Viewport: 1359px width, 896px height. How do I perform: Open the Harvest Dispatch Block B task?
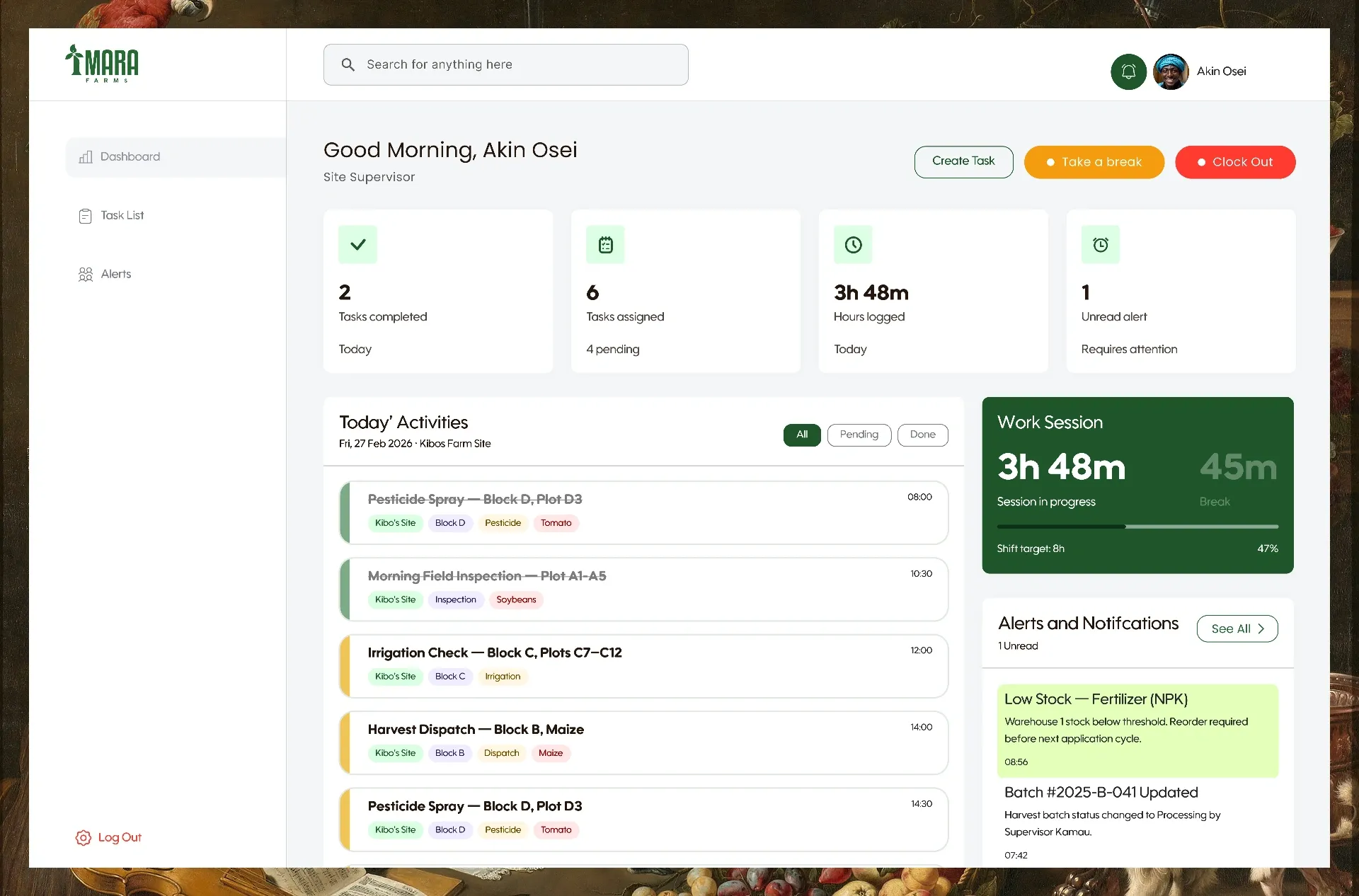coord(643,742)
